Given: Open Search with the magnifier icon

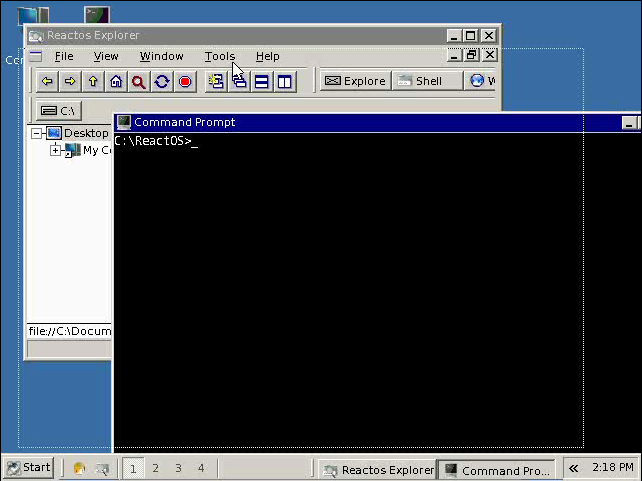Looking at the screenshot, I should [x=139, y=81].
